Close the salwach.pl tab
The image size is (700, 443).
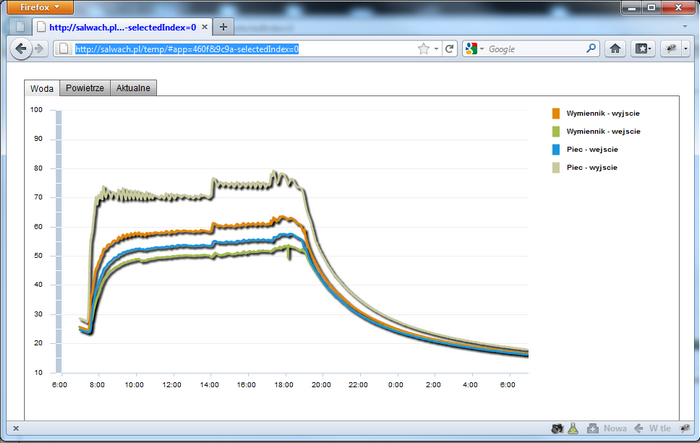(204, 27)
